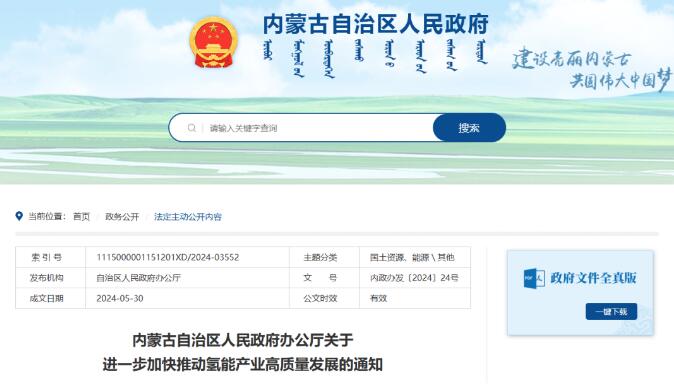
Task: Click 政府文件全真版 heading text
Action: point(593,278)
